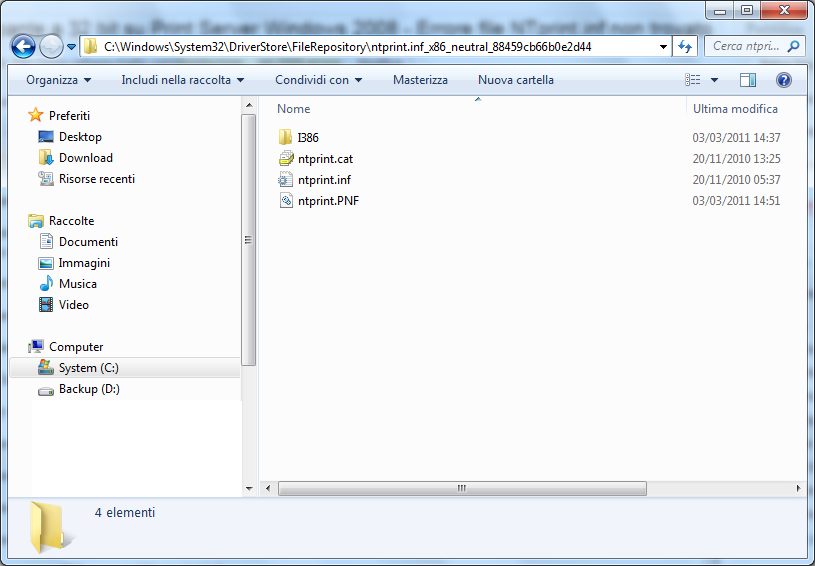
Task: Click the Forward navigation arrow
Action: point(51,47)
